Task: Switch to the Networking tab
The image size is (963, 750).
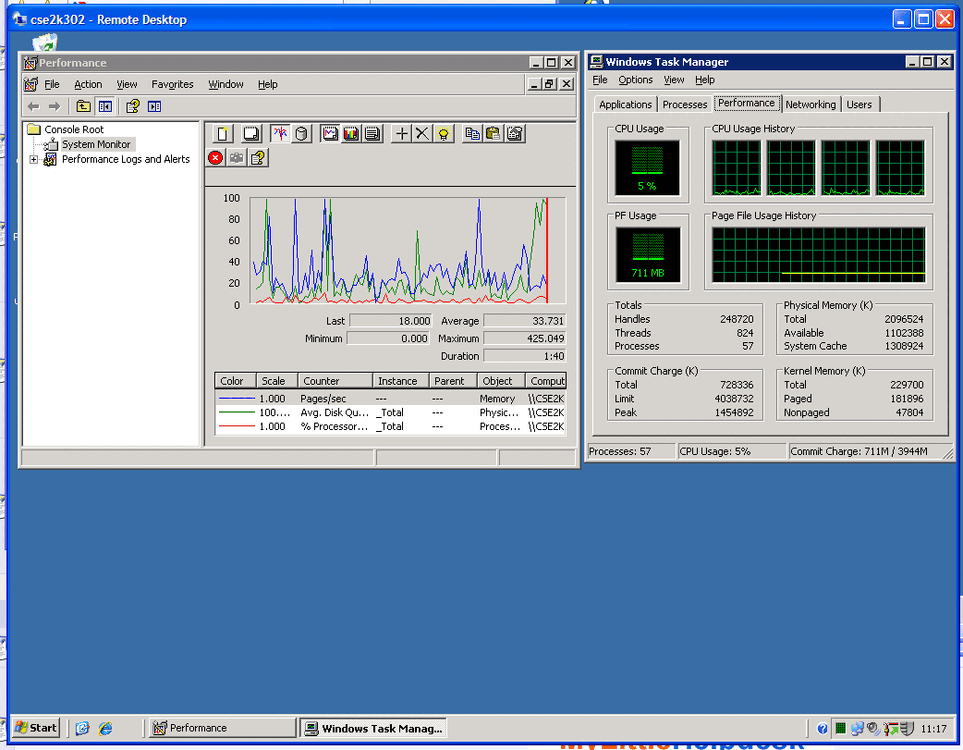Action: coord(810,104)
